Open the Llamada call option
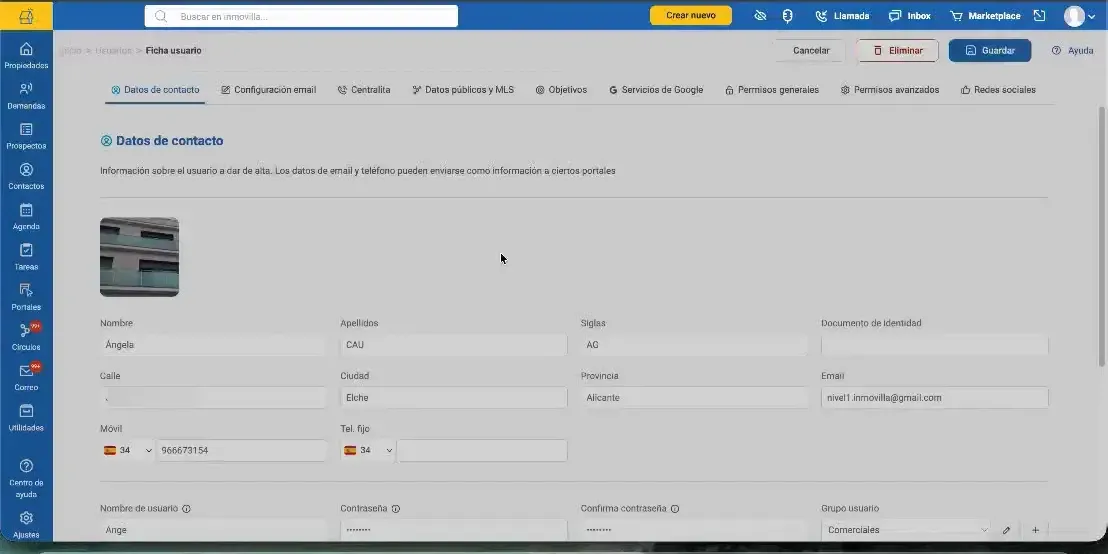The height and width of the screenshot is (554, 1108). [842, 16]
